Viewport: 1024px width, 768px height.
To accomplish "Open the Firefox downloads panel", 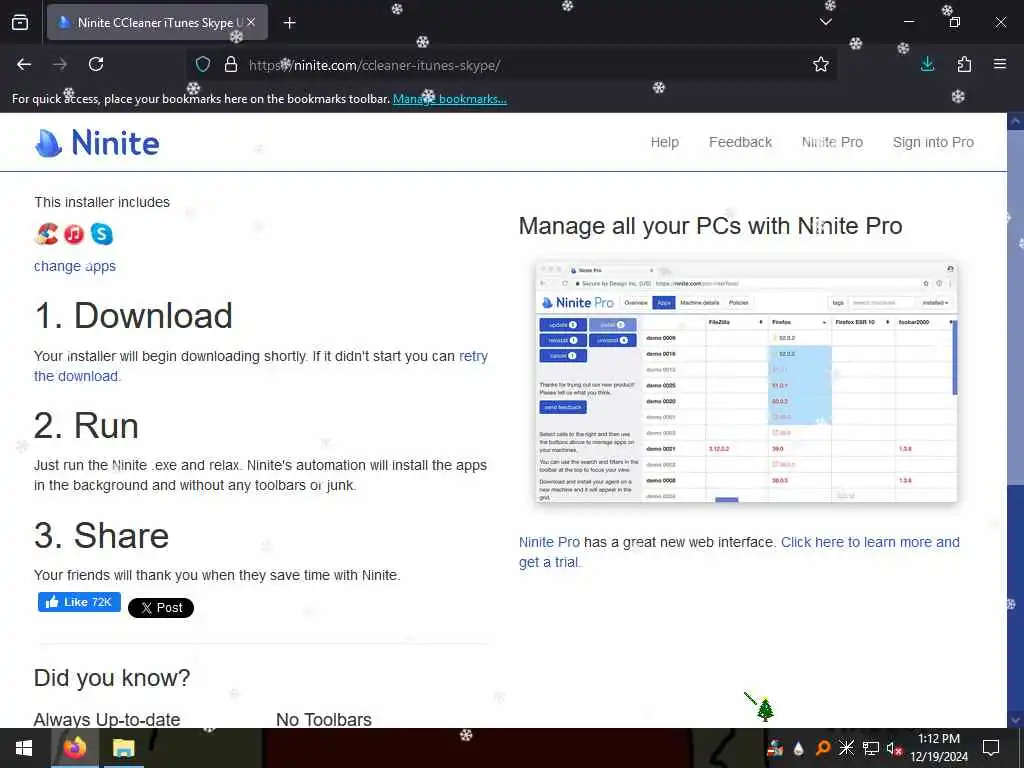I will pyautogui.click(x=927, y=64).
